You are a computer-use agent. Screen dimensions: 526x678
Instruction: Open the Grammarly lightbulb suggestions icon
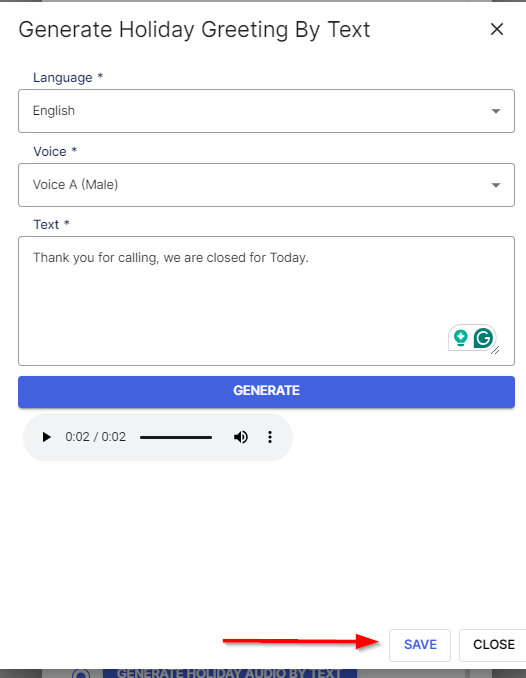(461, 338)
